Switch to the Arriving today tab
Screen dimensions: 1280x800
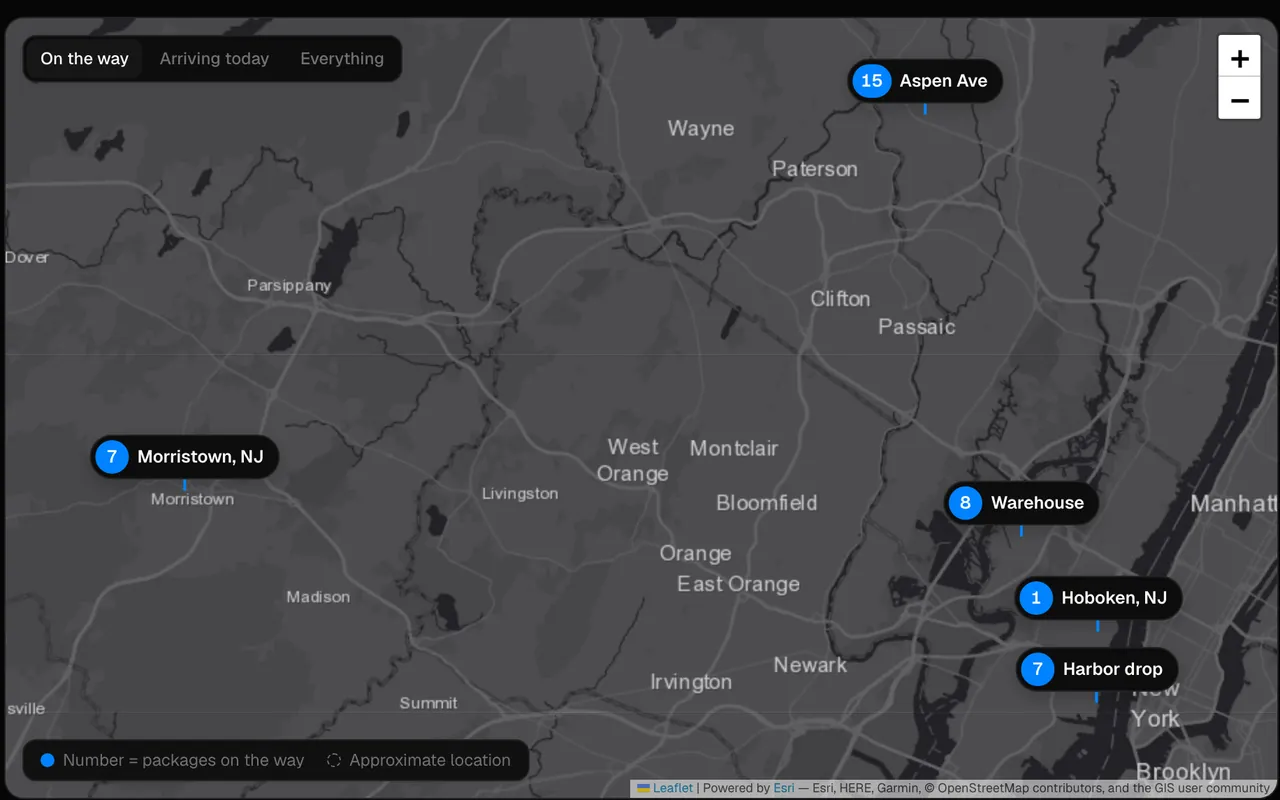[x=214, y=59]
